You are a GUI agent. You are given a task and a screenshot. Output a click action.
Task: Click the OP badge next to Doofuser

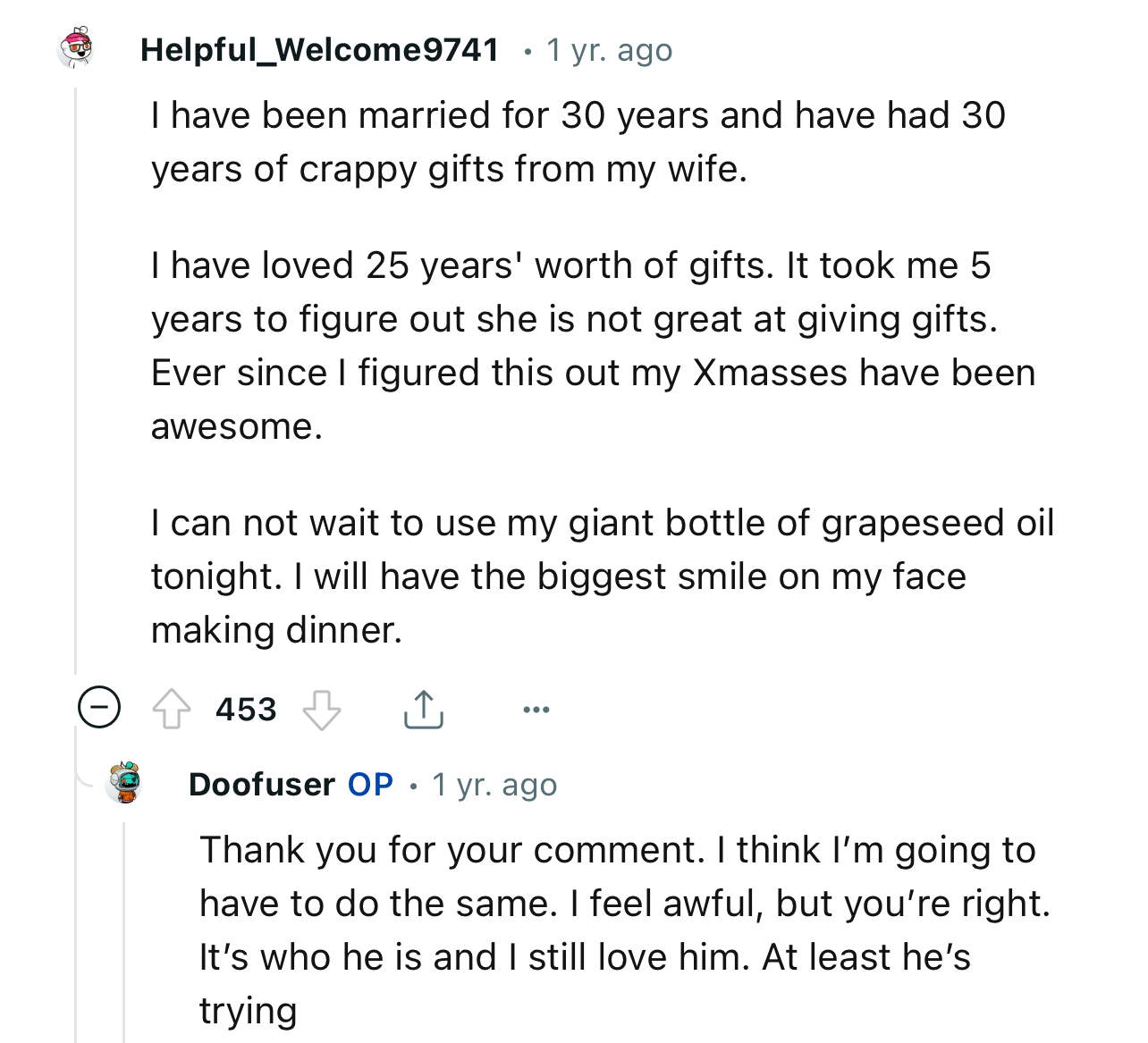369,784
